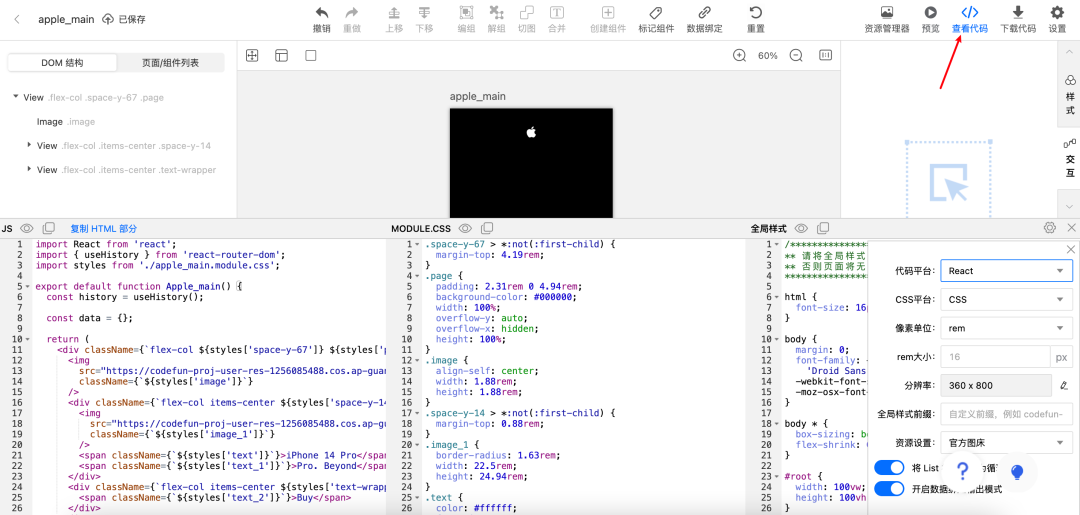Open 资源管理器 resource manager
The height and width of the screenshot is (515, 1080).
point(887,20)
